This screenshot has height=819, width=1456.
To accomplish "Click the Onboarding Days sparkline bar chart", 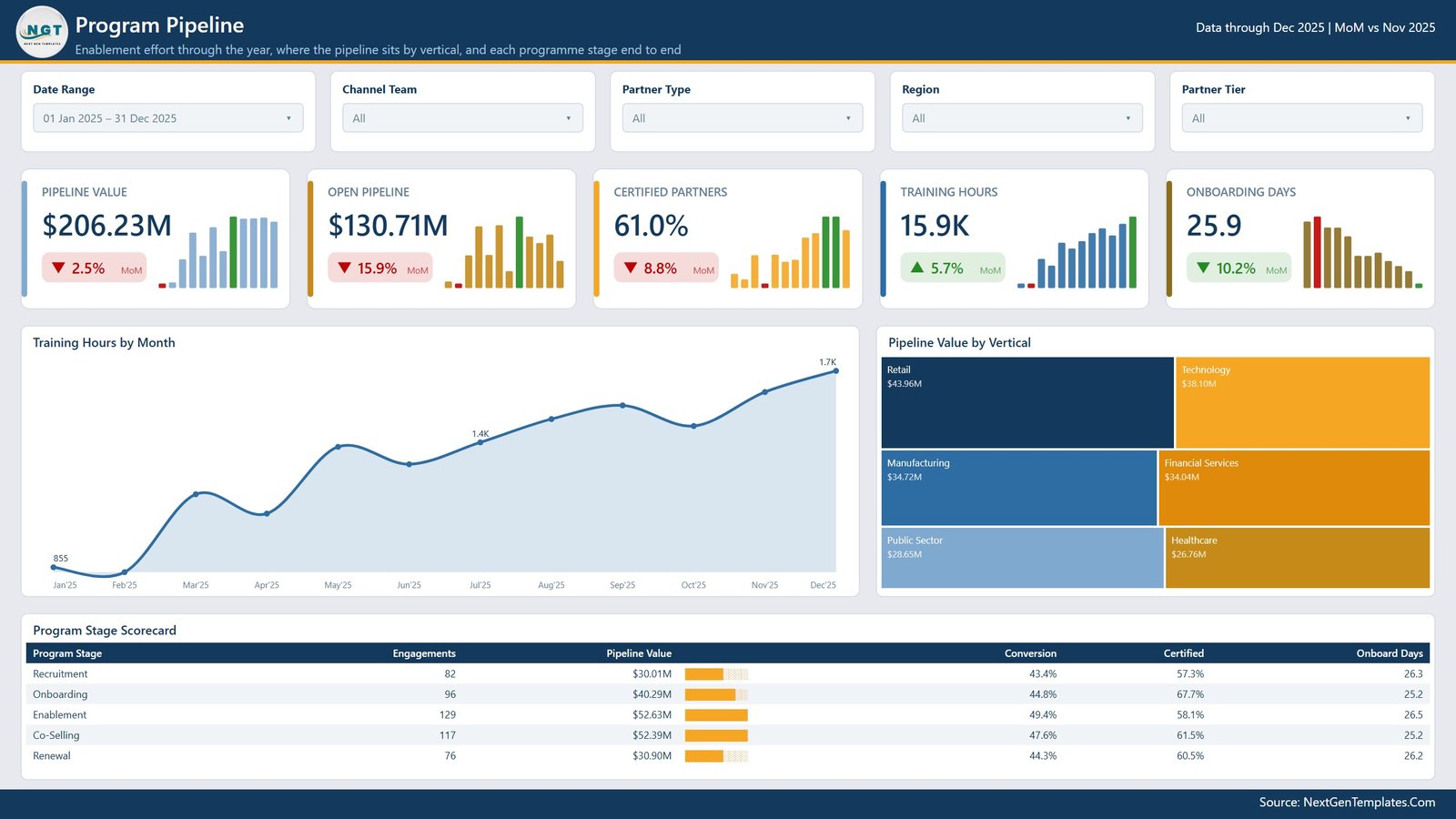I will [x=1362, y=252].
